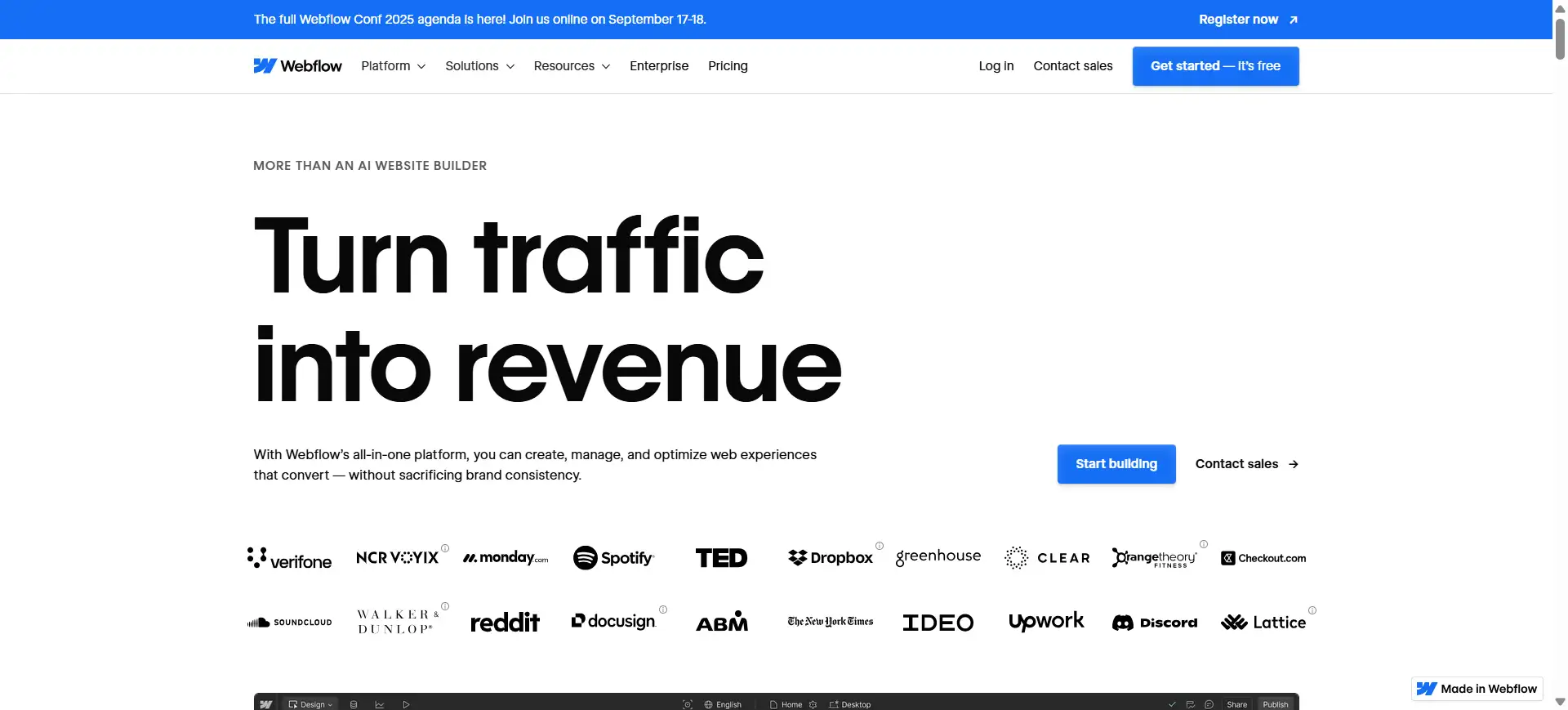This screenshot has height=710, width=1568.
Task: Click the arrow next to Contact sales
Action: click(1293, 464)
